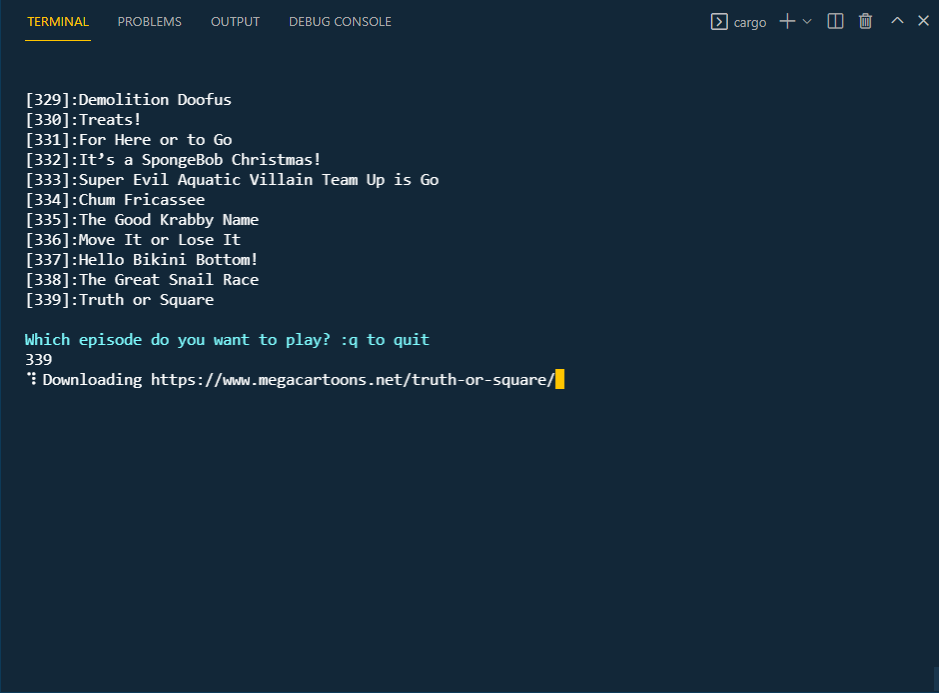Click the line [339]:Truth or Square
The image size is (939, 693).
coord(119,299)
